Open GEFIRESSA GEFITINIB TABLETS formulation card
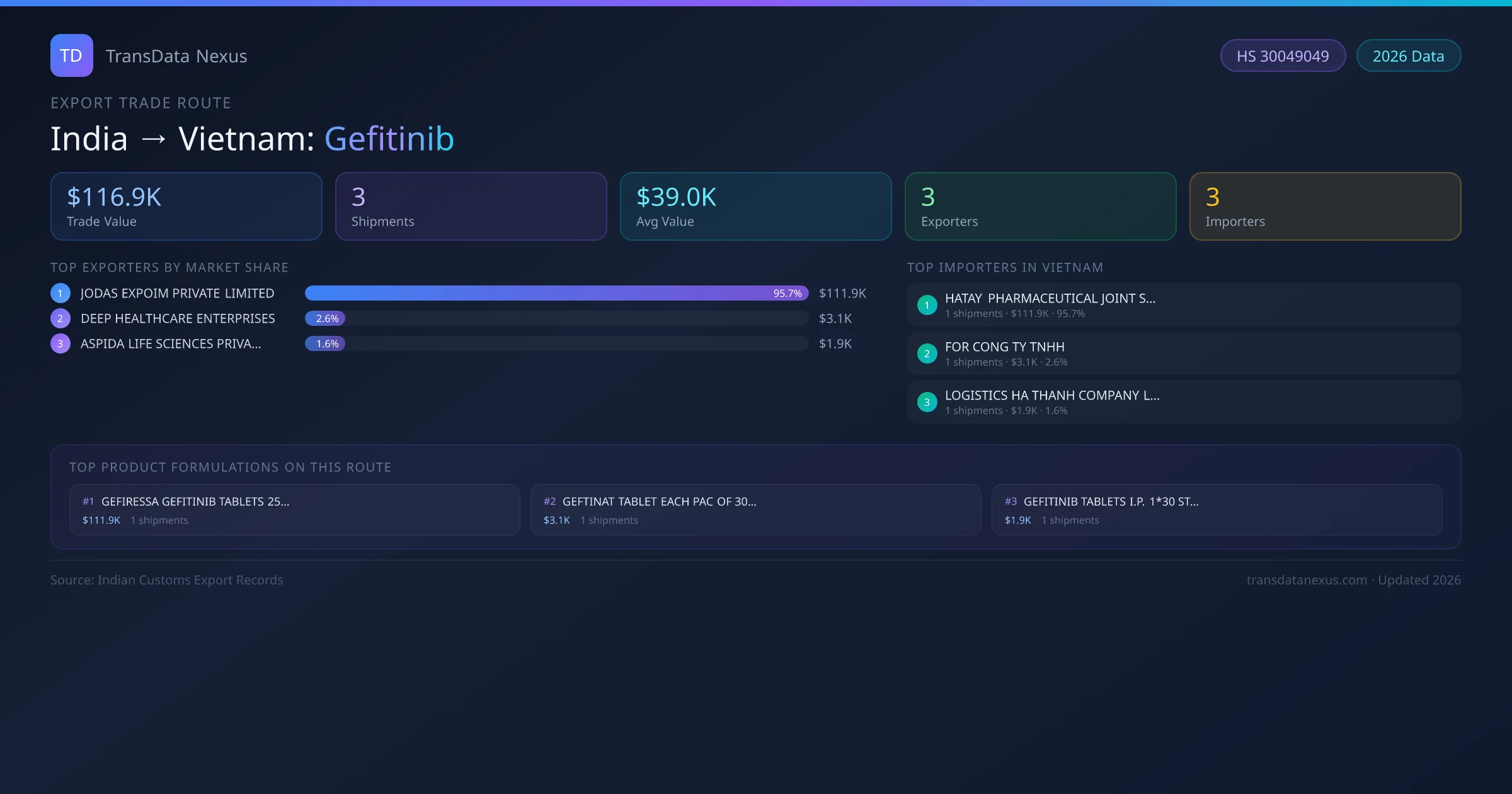The height and width of the screenshot is (794, 1512). coord(294,510)
